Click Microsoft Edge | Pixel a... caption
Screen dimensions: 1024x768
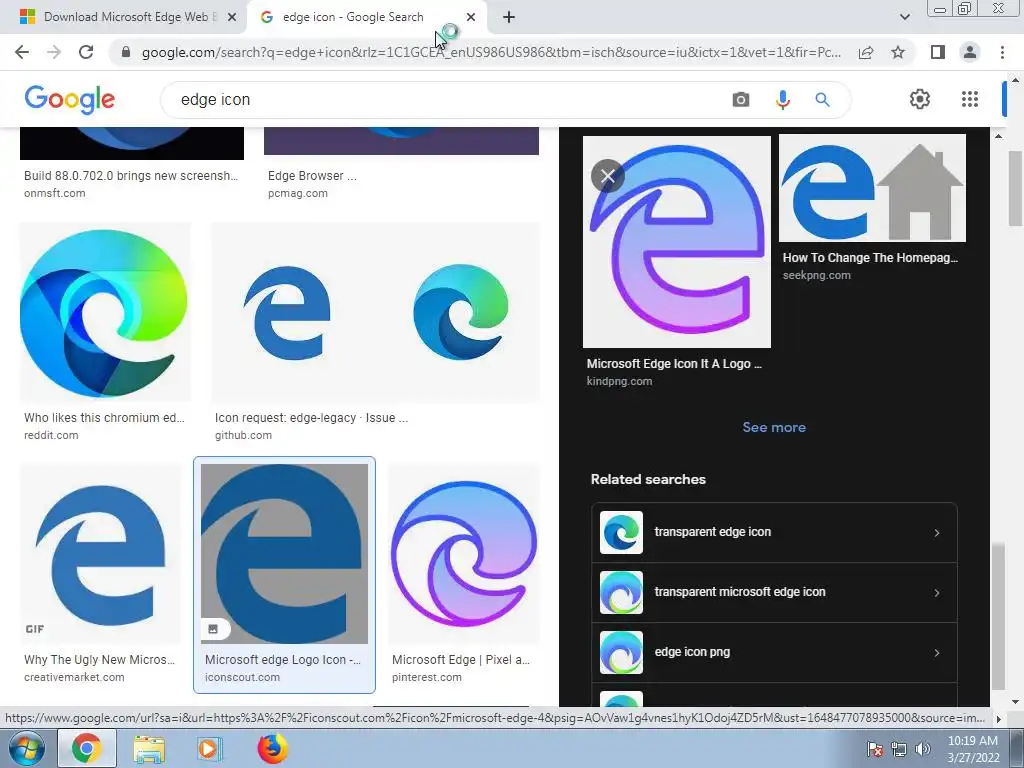pos(461,660)
